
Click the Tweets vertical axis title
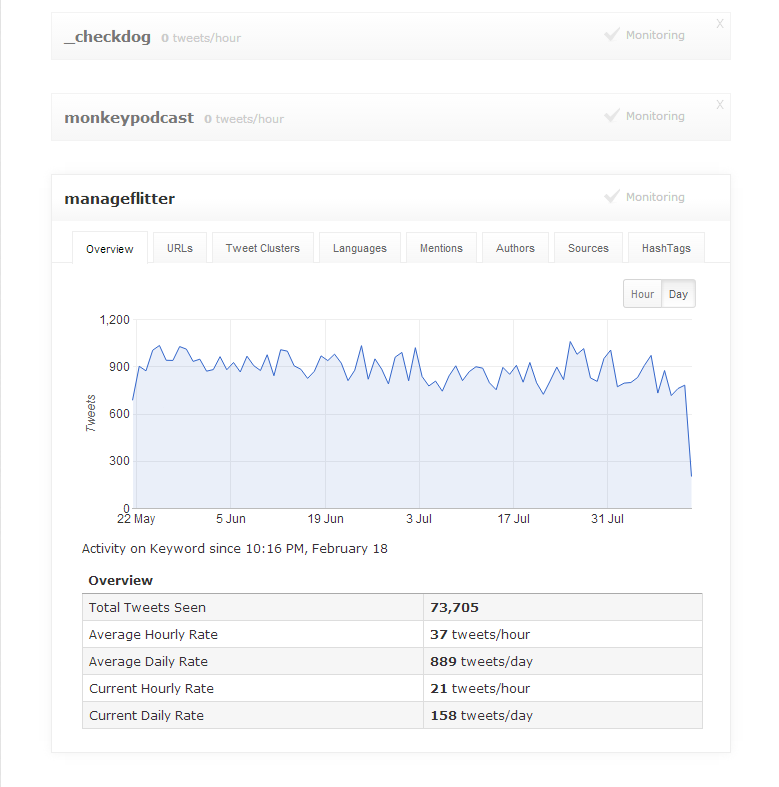click(x=91, y=414)
